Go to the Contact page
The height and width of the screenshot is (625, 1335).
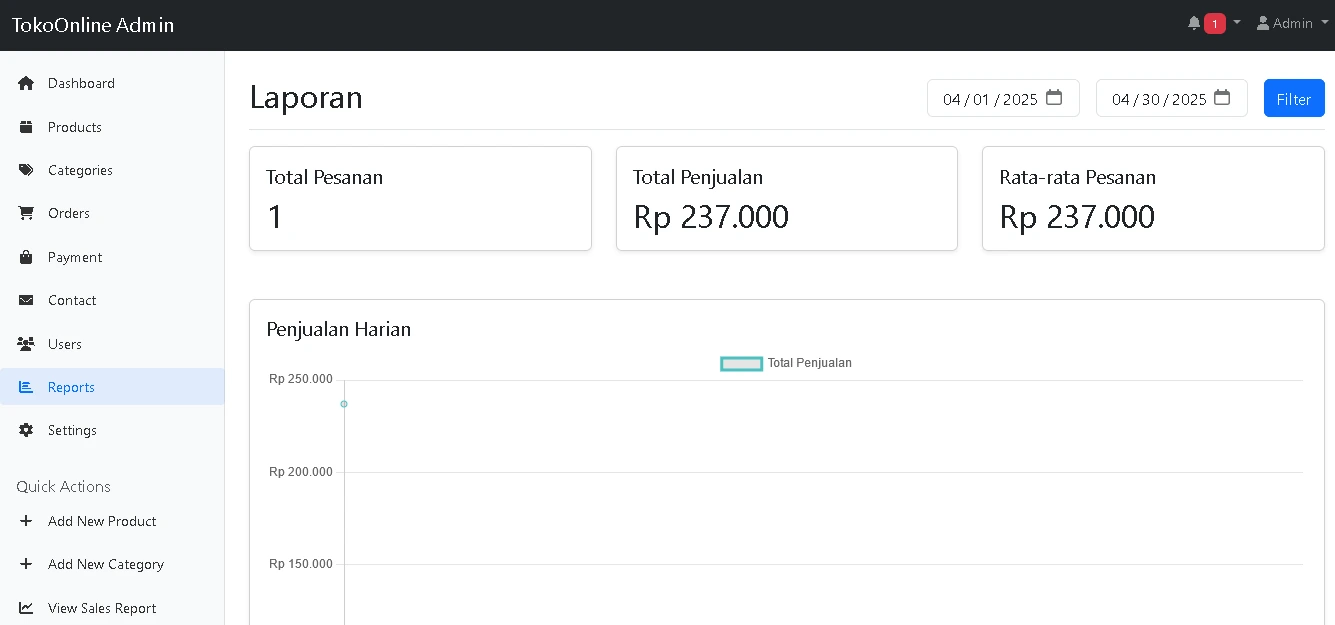point(112,300)
